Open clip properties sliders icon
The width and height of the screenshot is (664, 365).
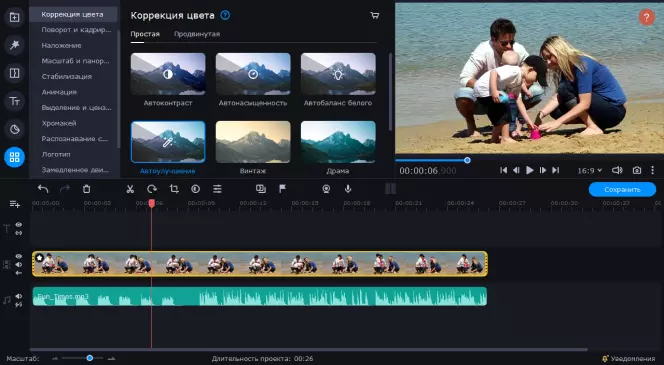tap(217, 189)
